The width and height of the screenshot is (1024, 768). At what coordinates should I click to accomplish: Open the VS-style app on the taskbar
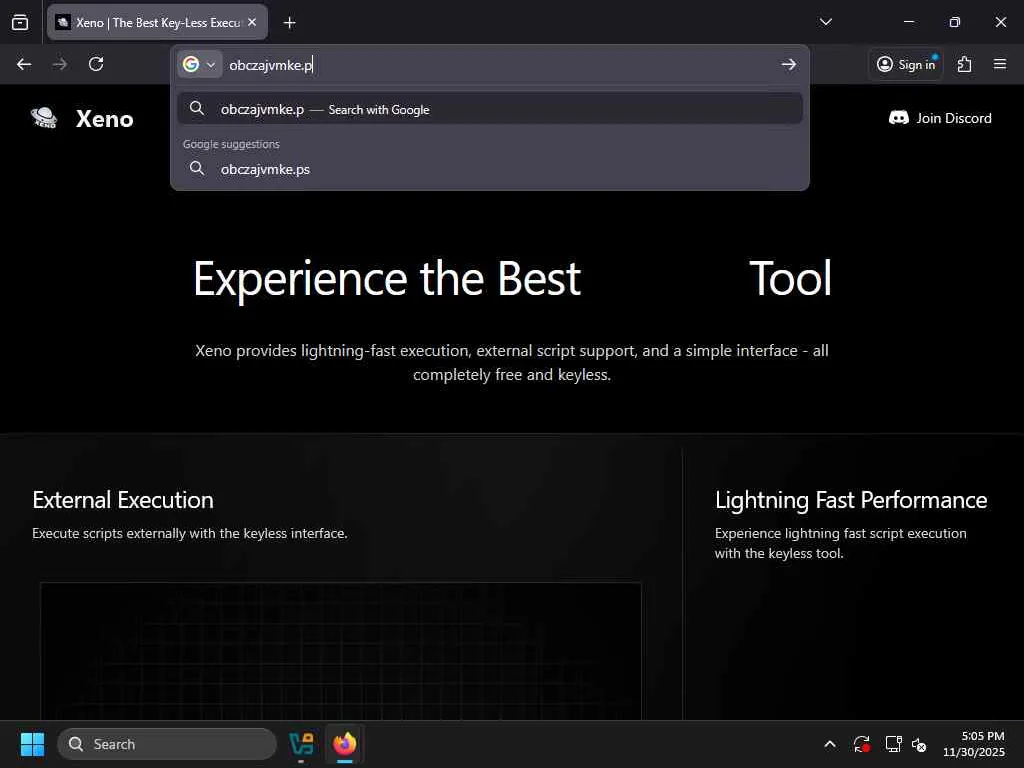[301, 744]
